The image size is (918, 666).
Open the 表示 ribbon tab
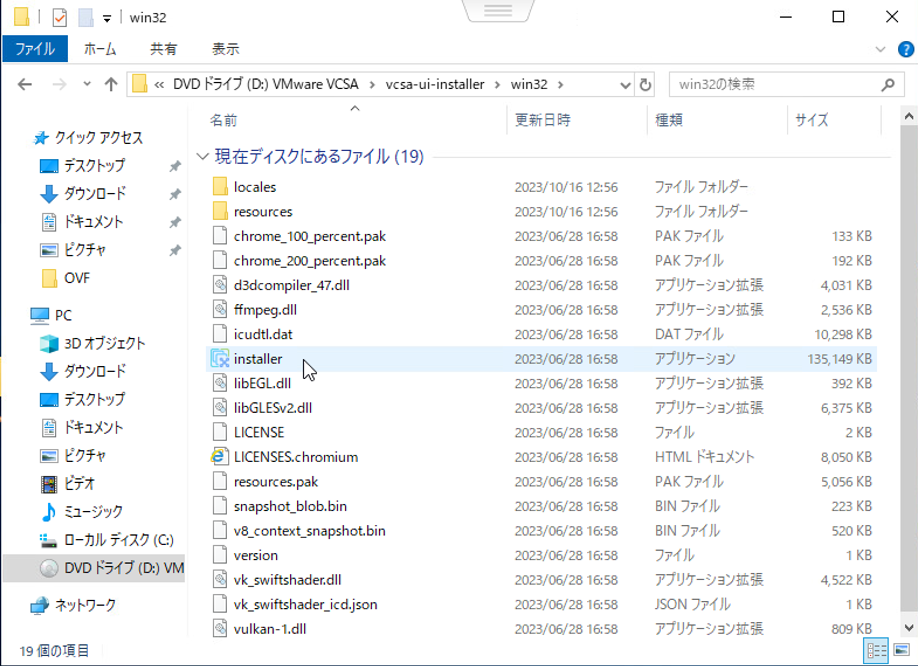click(x=225, y=48)
